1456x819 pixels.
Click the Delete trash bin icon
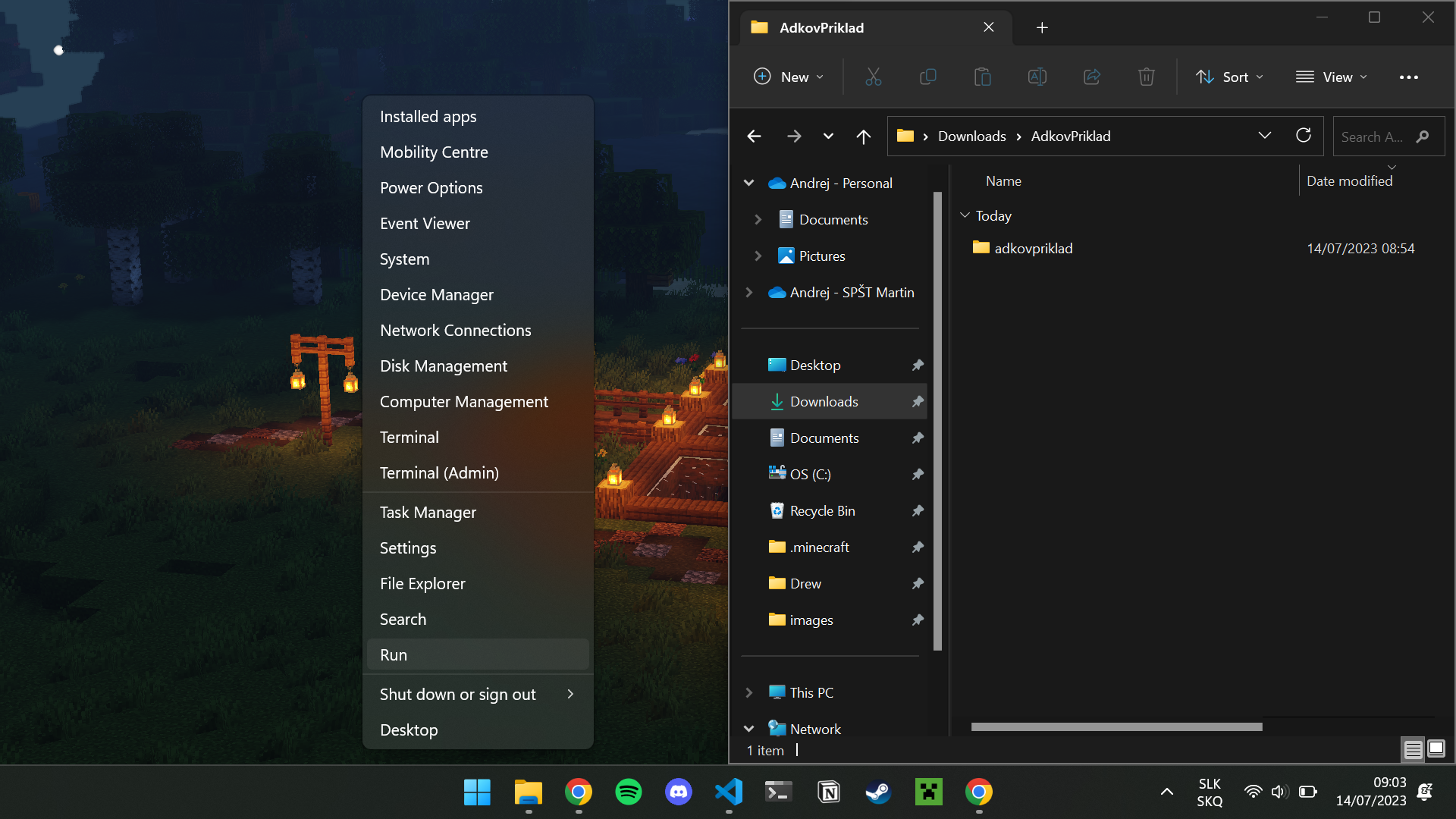pyautogui.click(x=1146, y=77)
